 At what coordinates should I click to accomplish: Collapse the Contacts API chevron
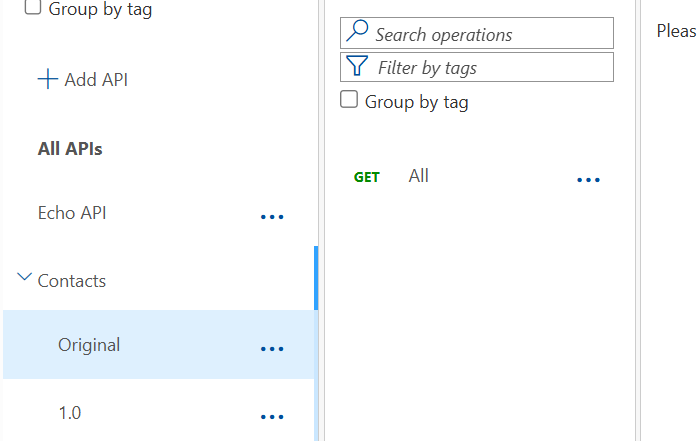24,277
